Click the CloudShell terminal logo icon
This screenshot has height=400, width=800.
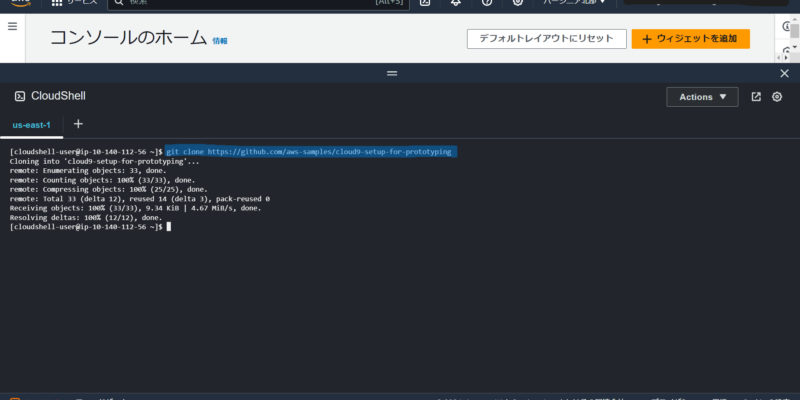pos(20,96)
